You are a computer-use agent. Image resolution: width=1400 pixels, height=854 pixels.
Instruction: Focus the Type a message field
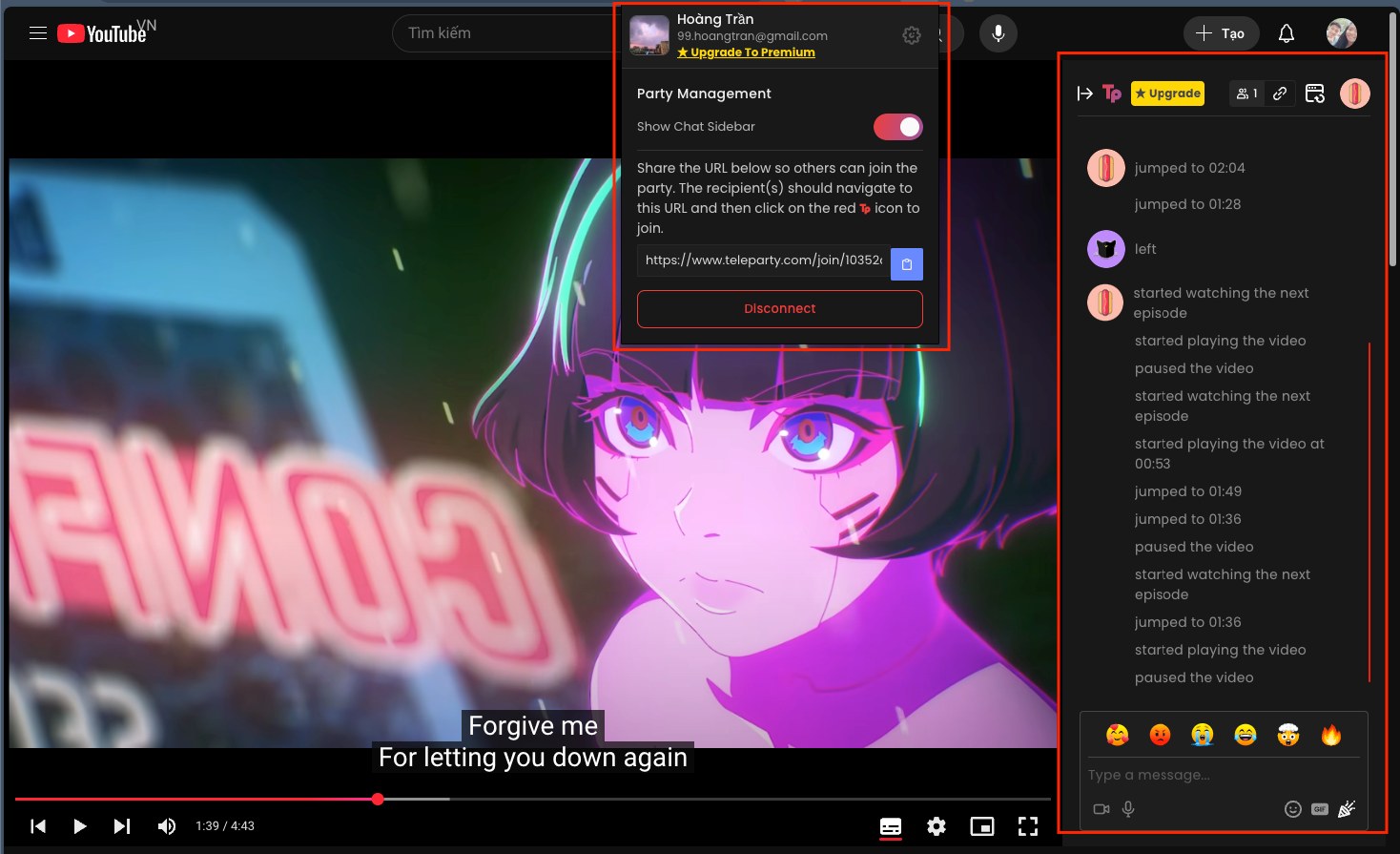tap(1224, 775)
